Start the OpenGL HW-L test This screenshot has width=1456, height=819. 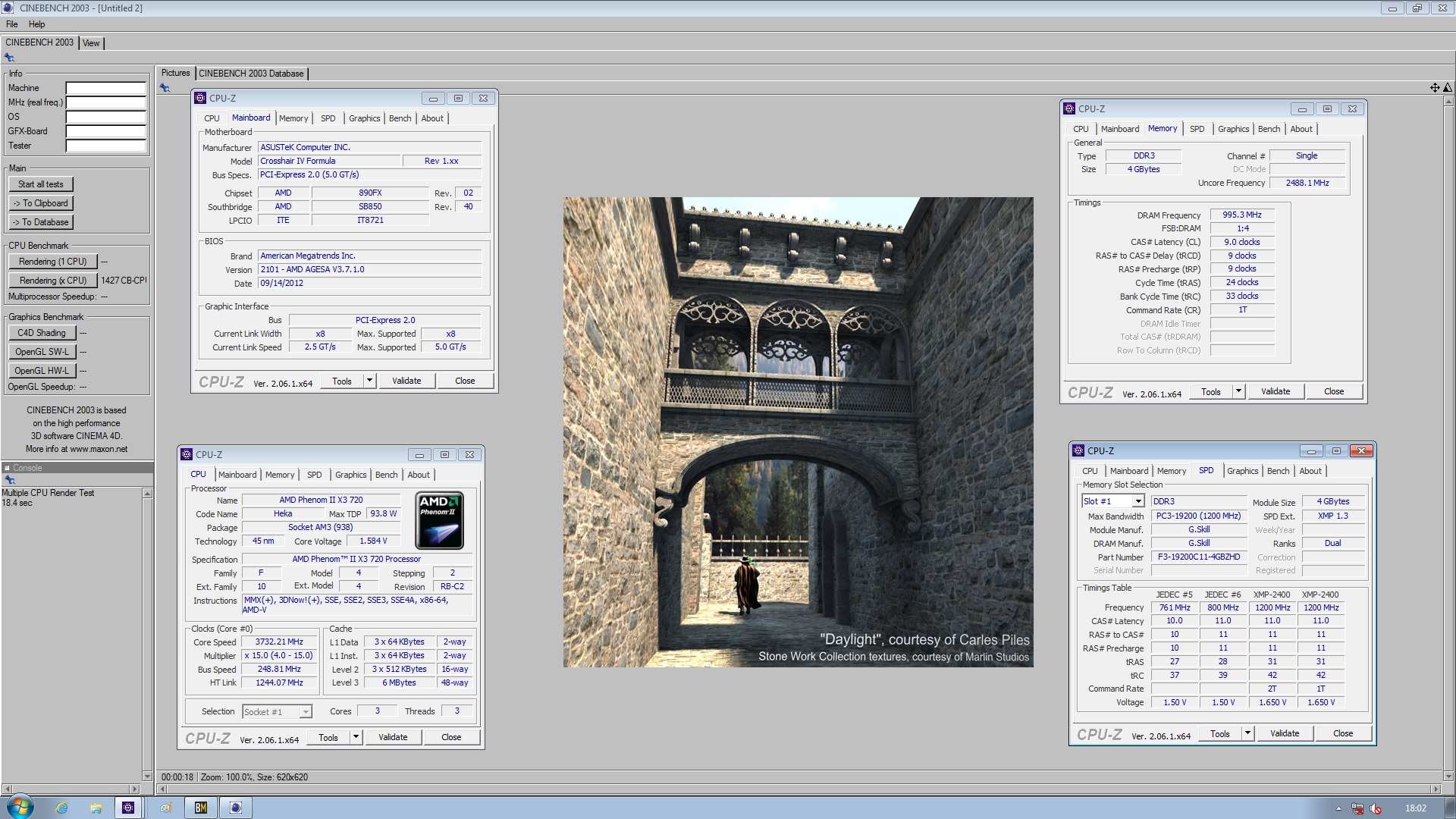coord(42,371)
